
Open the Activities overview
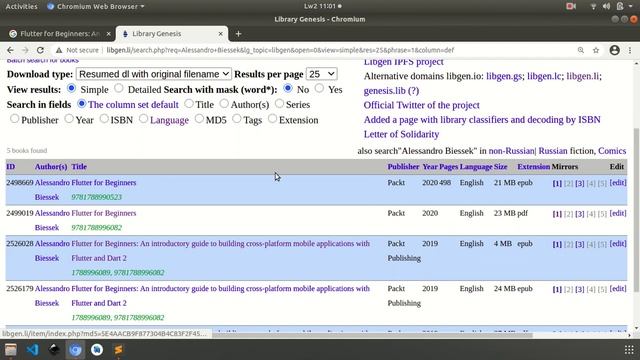(x=21, y=6)
